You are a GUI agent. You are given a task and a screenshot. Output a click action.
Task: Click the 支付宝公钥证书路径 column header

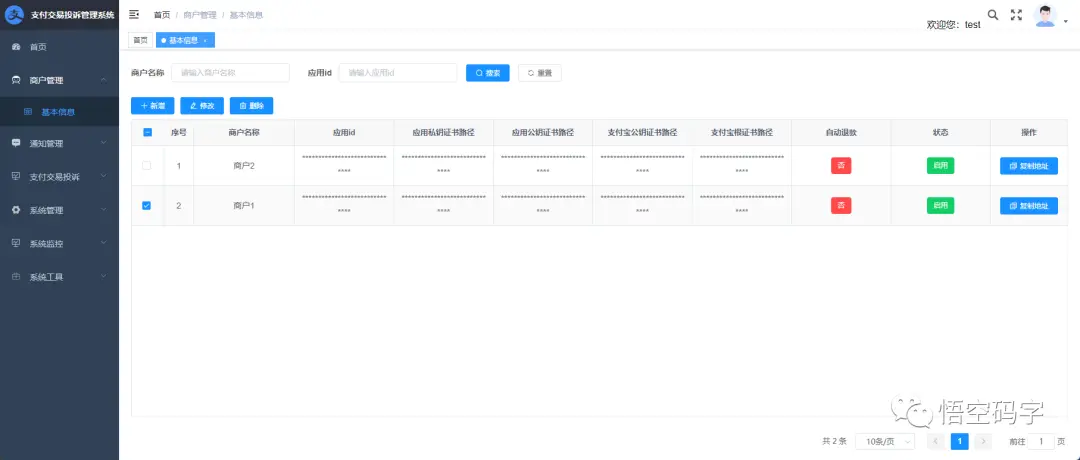pos(643,132)
